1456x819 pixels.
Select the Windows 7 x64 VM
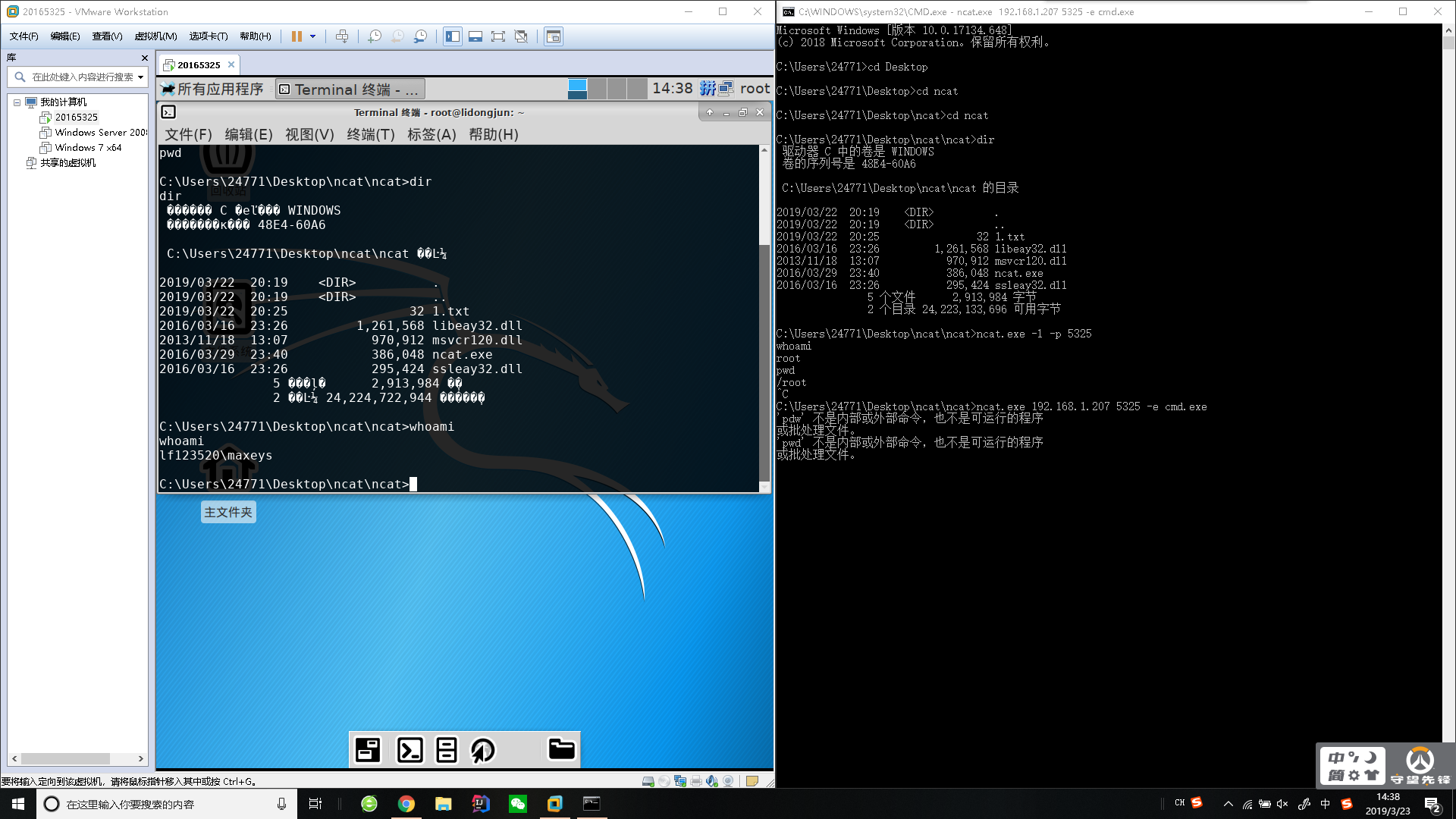pos(88,148)
